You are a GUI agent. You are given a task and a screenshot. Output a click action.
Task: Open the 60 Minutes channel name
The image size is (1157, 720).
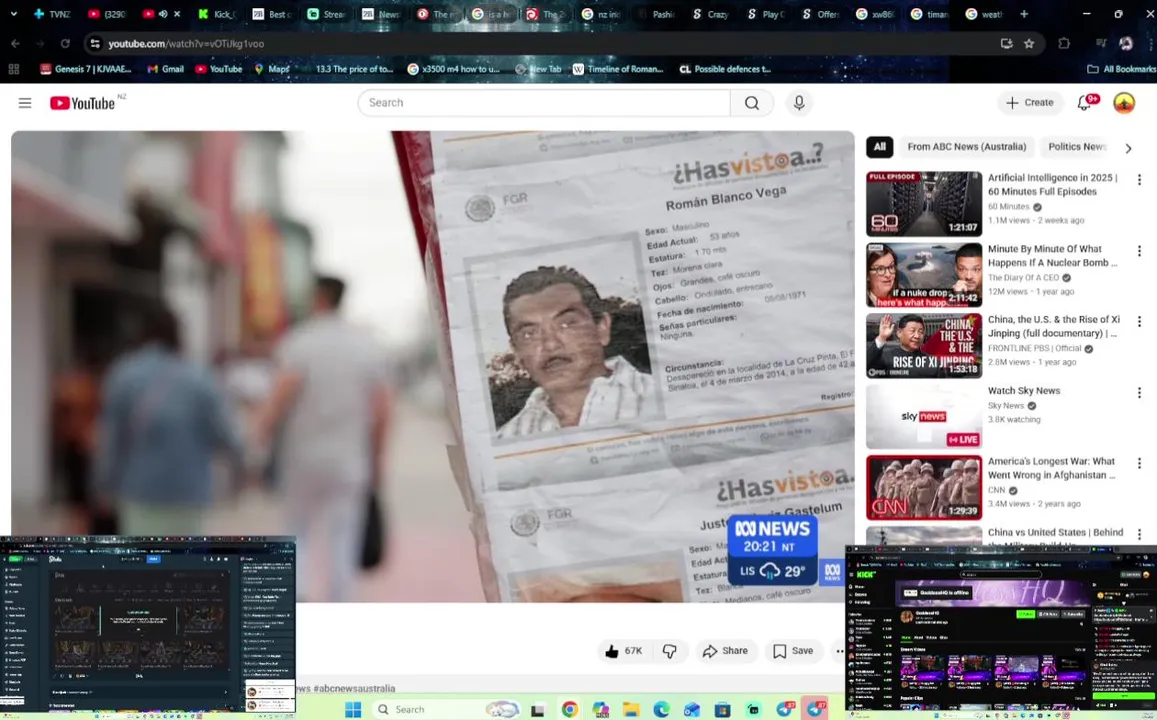1009,207
